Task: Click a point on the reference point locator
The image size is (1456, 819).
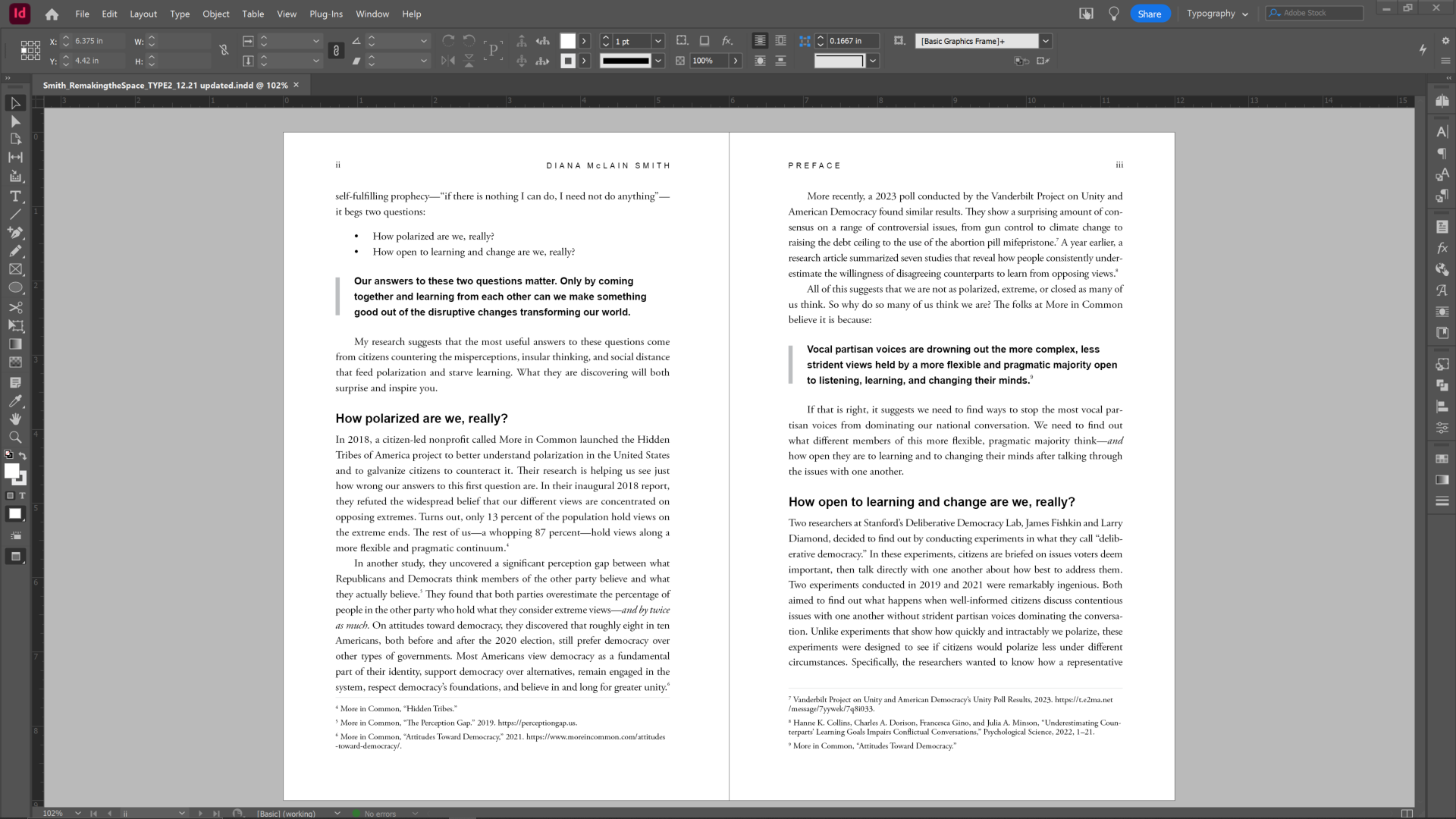Action: click(30, 51)
